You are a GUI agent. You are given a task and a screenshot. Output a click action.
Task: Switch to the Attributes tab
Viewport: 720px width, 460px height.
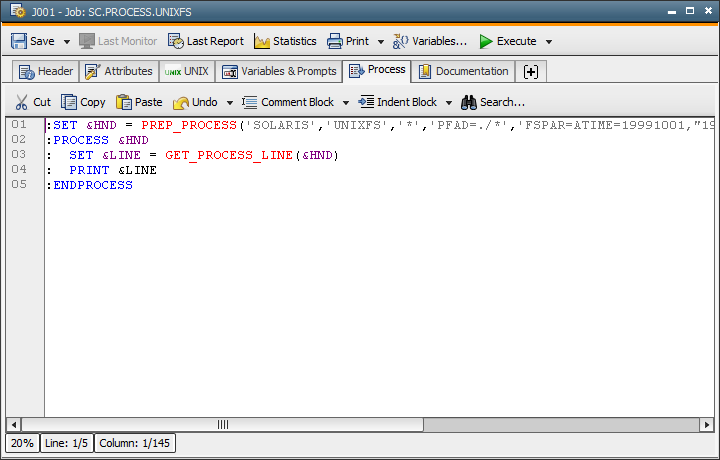point(119,71)
